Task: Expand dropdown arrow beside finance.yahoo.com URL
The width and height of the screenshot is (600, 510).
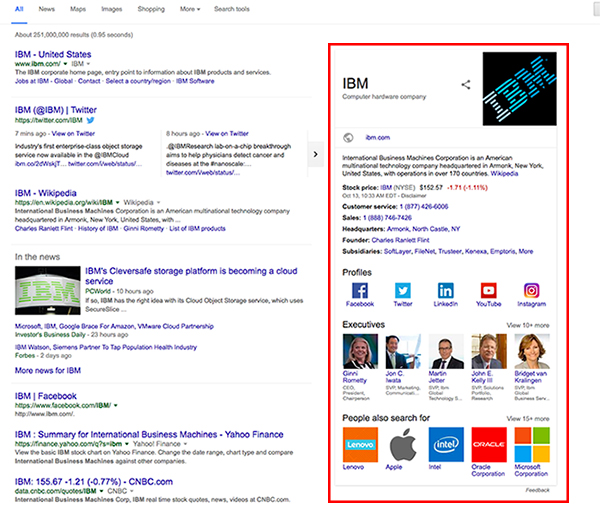Action: (x=127, y=444)
